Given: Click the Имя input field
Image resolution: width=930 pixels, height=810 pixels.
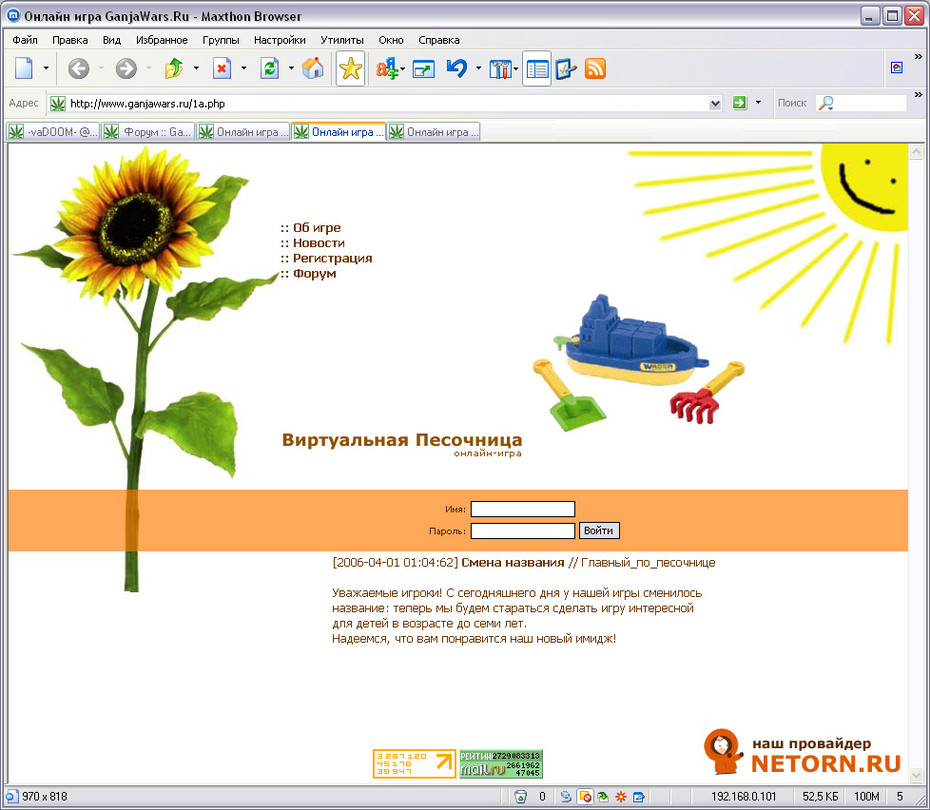Looking at the screenshot, I should point(523,509).
